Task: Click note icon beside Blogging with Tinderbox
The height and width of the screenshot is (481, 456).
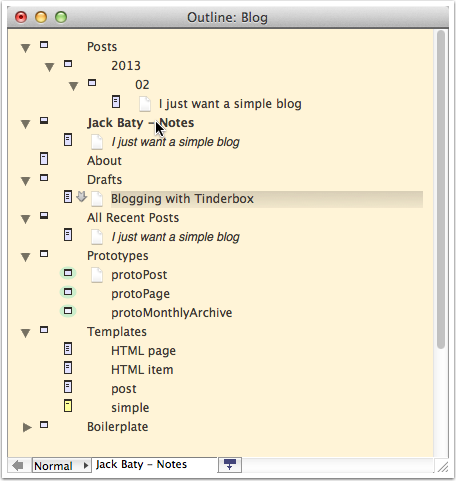Action: point(68,197)
